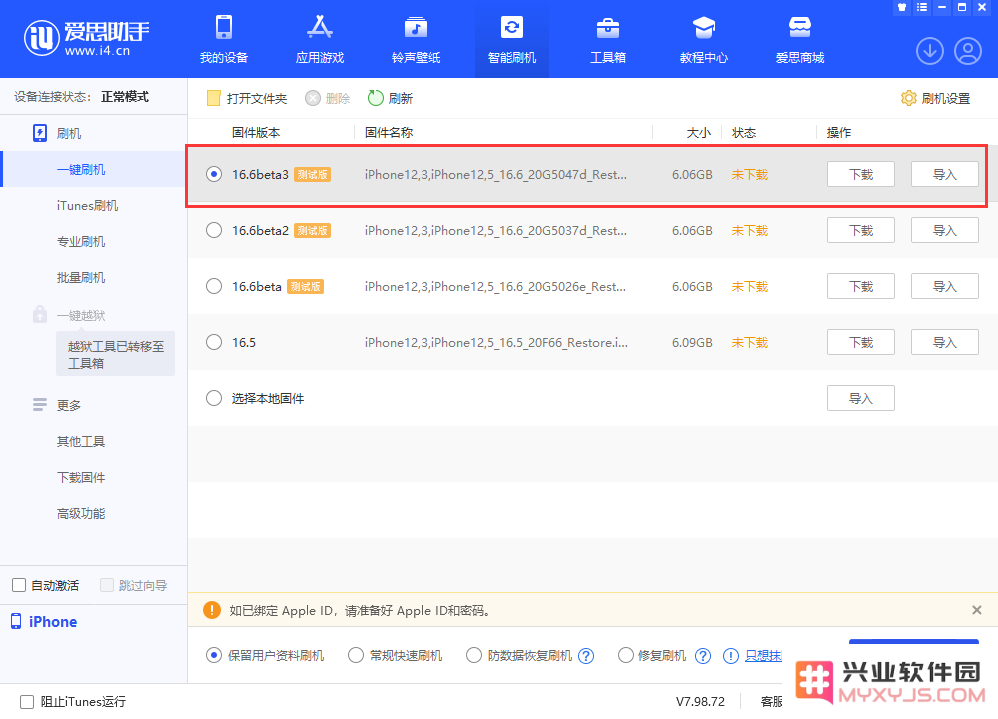This screenshot has width=998, height=719.
Task: Click the 固件名称 column header
Action: click(x=389, y=132)
